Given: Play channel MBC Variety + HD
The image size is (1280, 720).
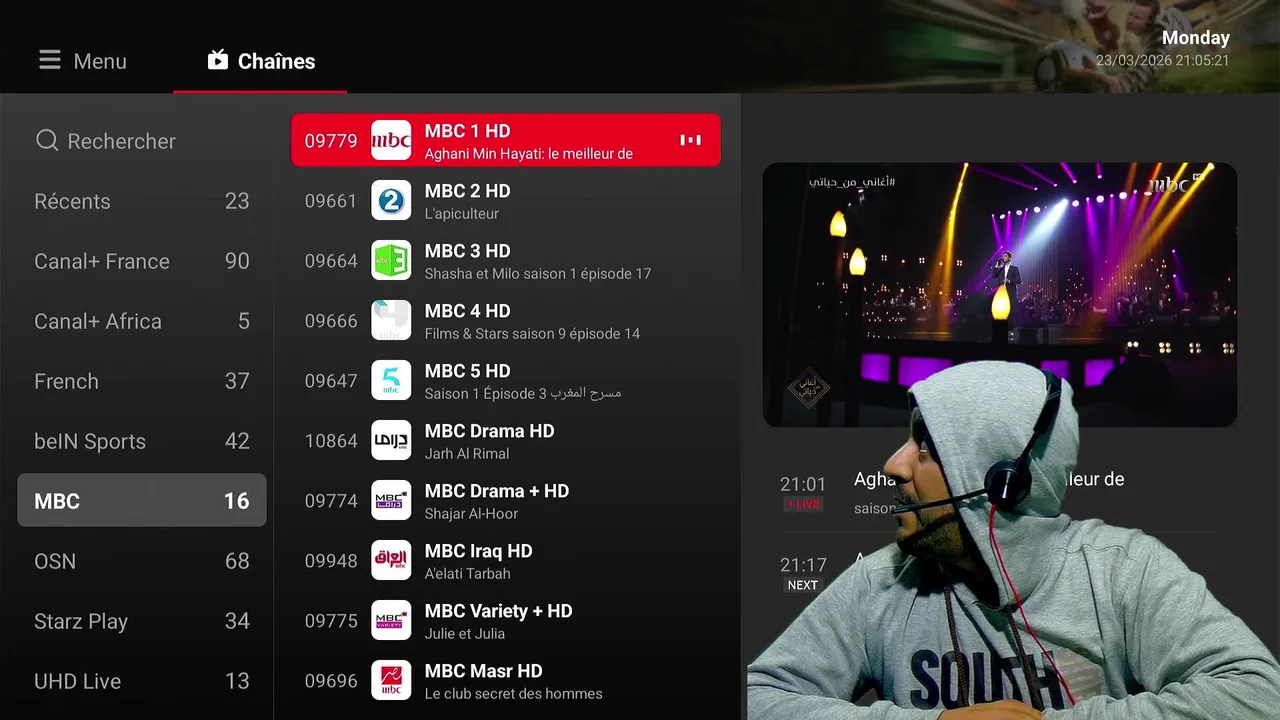Looking at the screenshot, I should 506,620.
